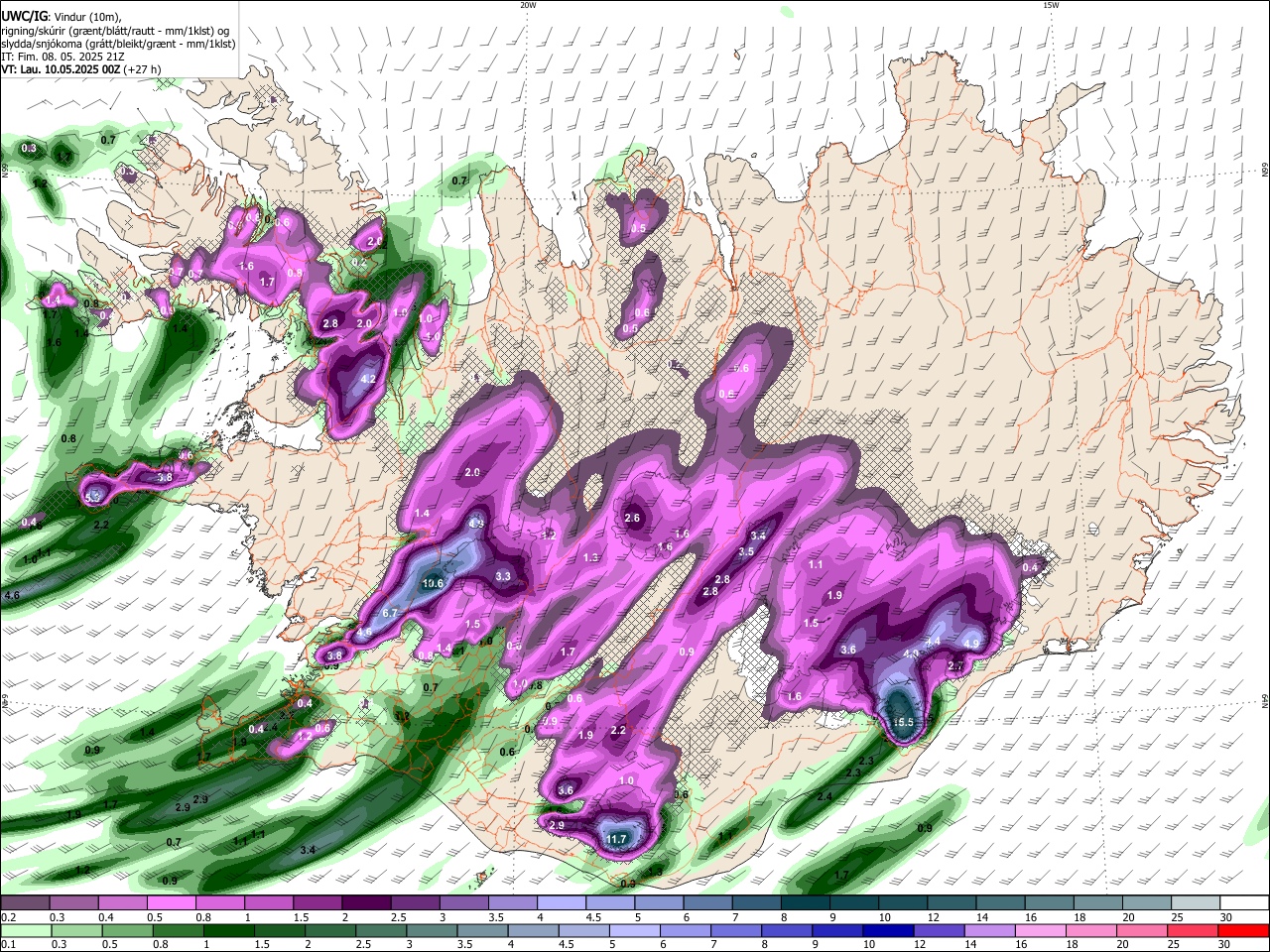Click the 6.7 value on the map
This screenshot has height=952, width=1270.
[x=389, y=614]
